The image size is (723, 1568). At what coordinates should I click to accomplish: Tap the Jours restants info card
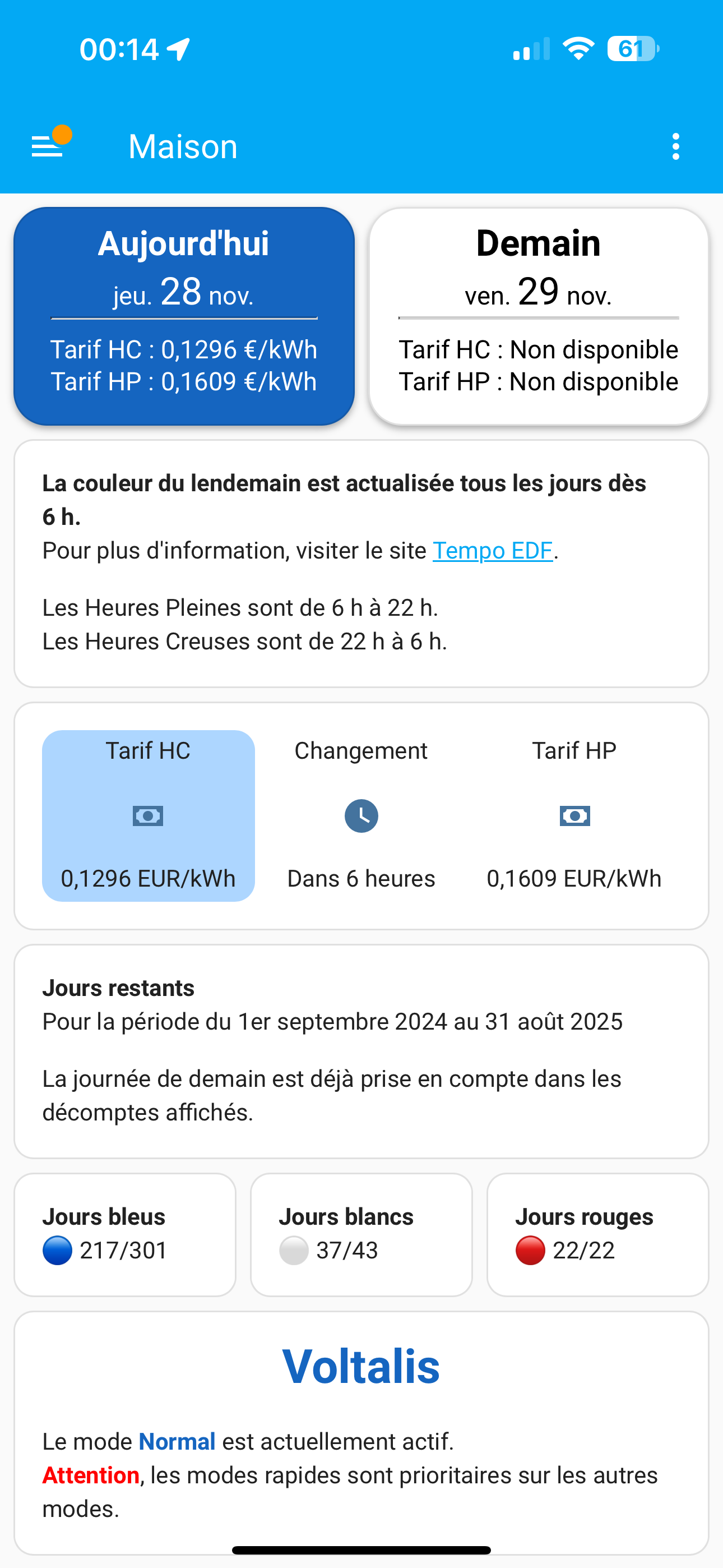point(361,1050)
